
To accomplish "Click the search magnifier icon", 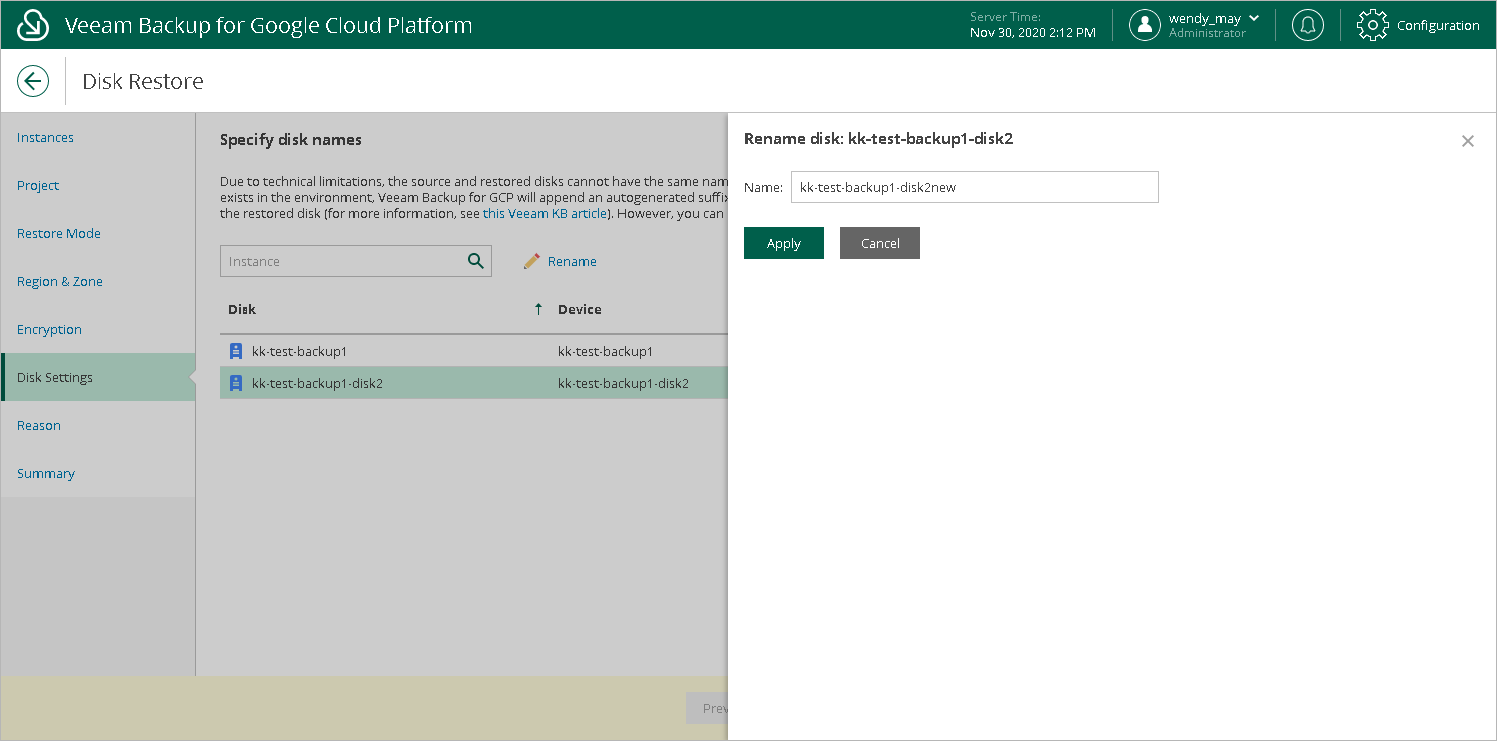I will (x=476, y=261).
